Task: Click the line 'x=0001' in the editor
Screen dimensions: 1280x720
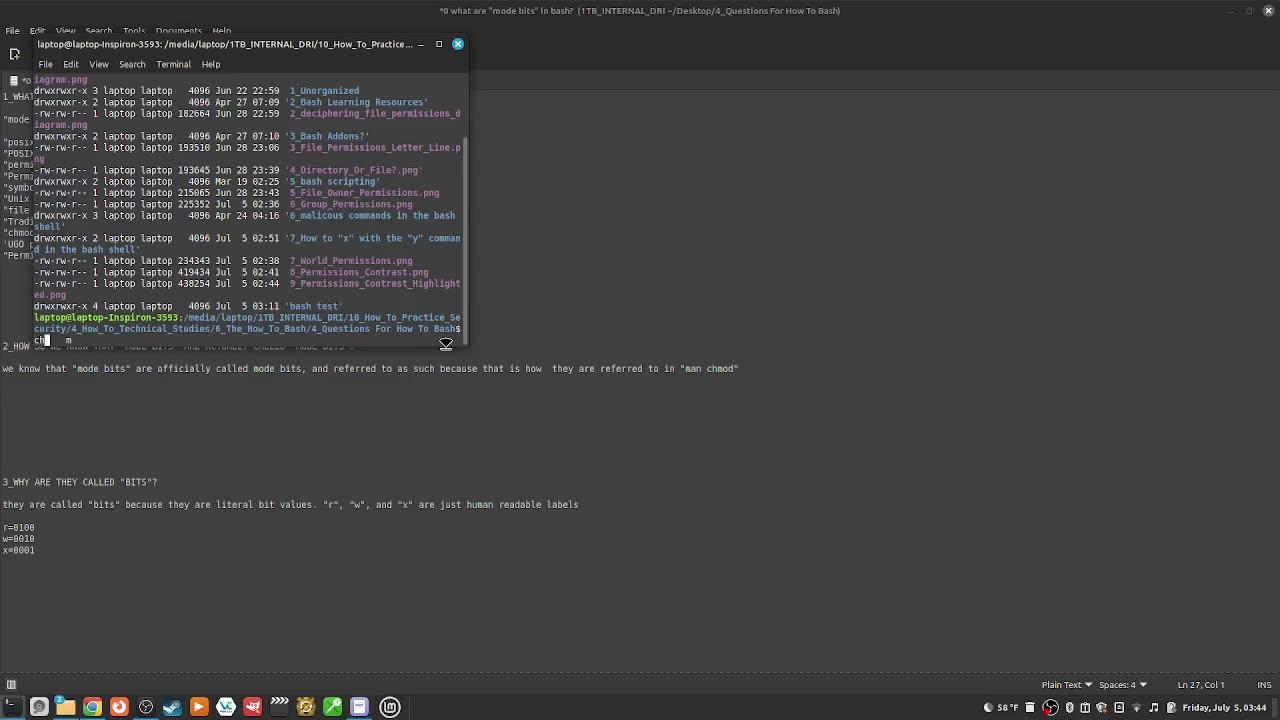Action: coord(18,550)
